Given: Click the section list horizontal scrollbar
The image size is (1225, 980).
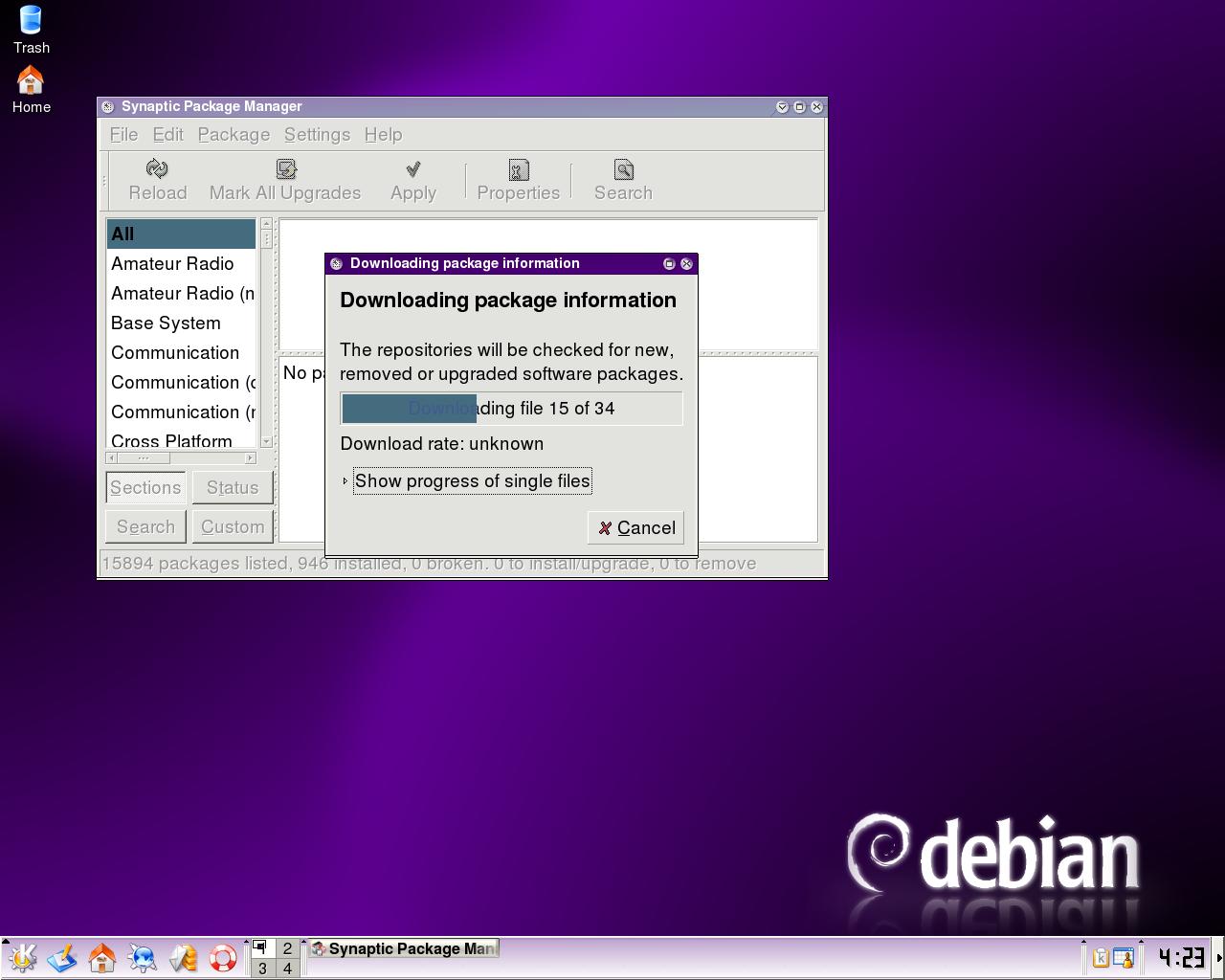Looking at the screenshot, I should 181,458.
